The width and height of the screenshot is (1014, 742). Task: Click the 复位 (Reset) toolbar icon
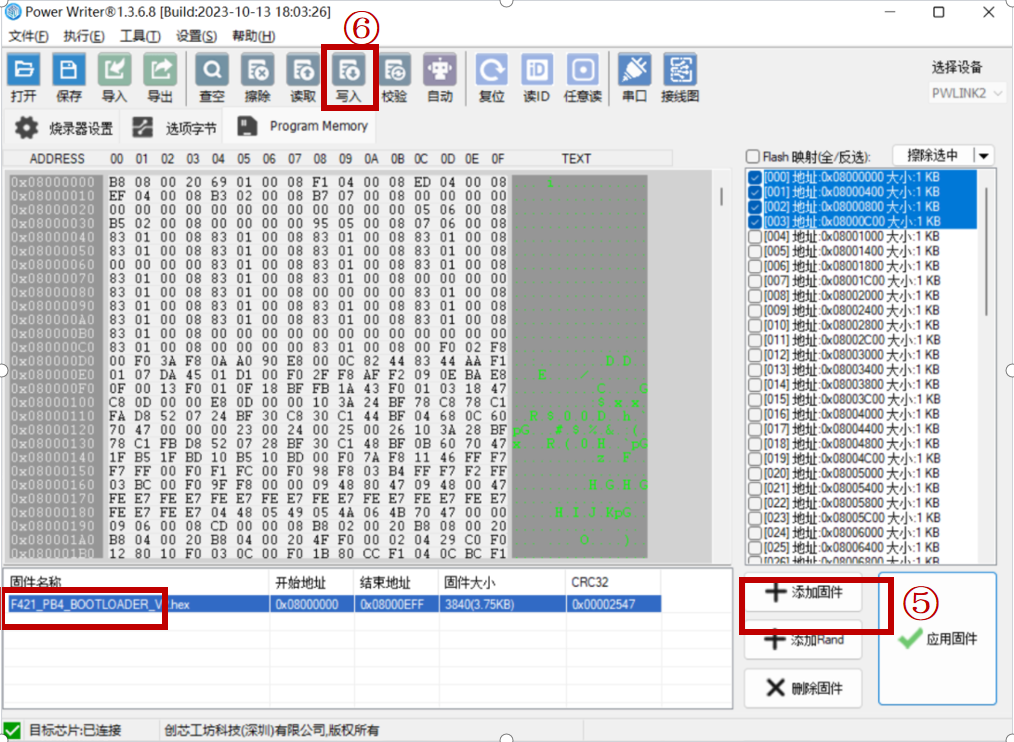pyautogui.click(x=491, y=78)
